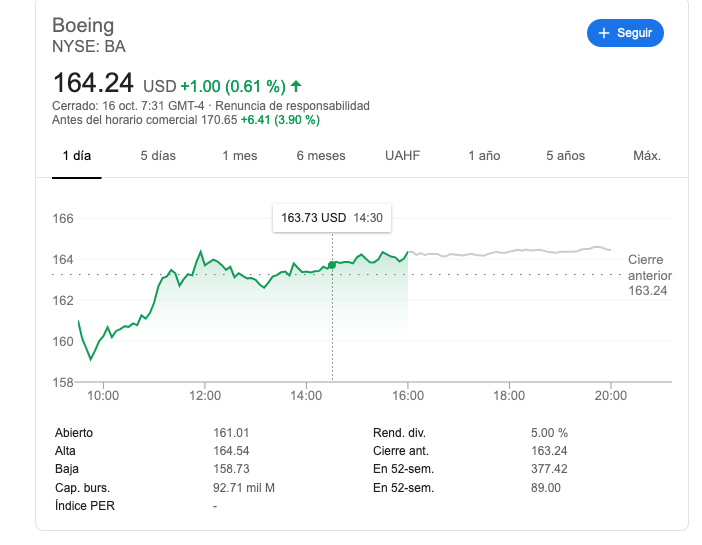Click the Seguir follow button

(x=625, y=33)
